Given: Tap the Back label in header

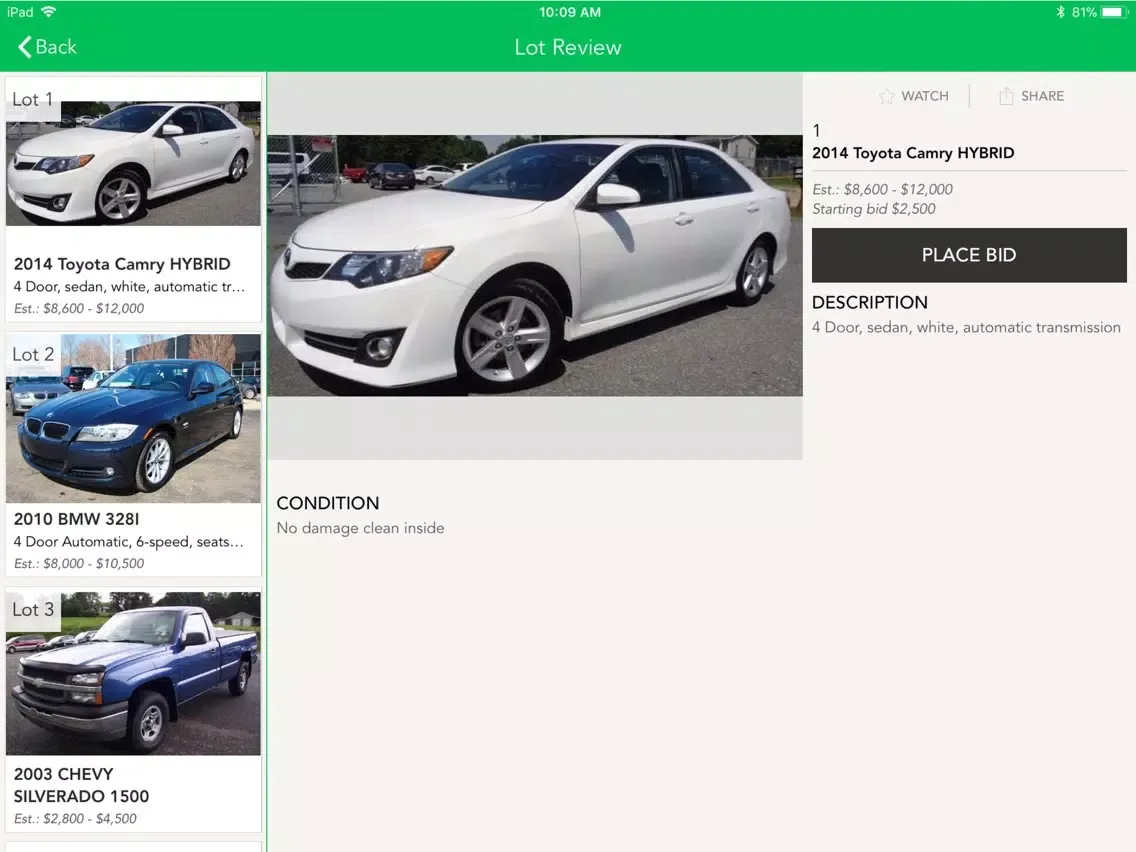Looking at the screenshot, I should pyautogui.click(x=56, y=47).
